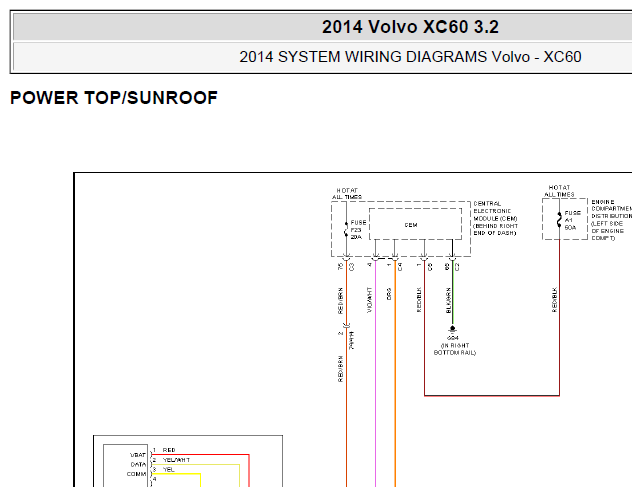Click the lower 'RED/BRN' label below the splice
The image size is (632, 487).
pyautogui.click(x=341, y=369)
